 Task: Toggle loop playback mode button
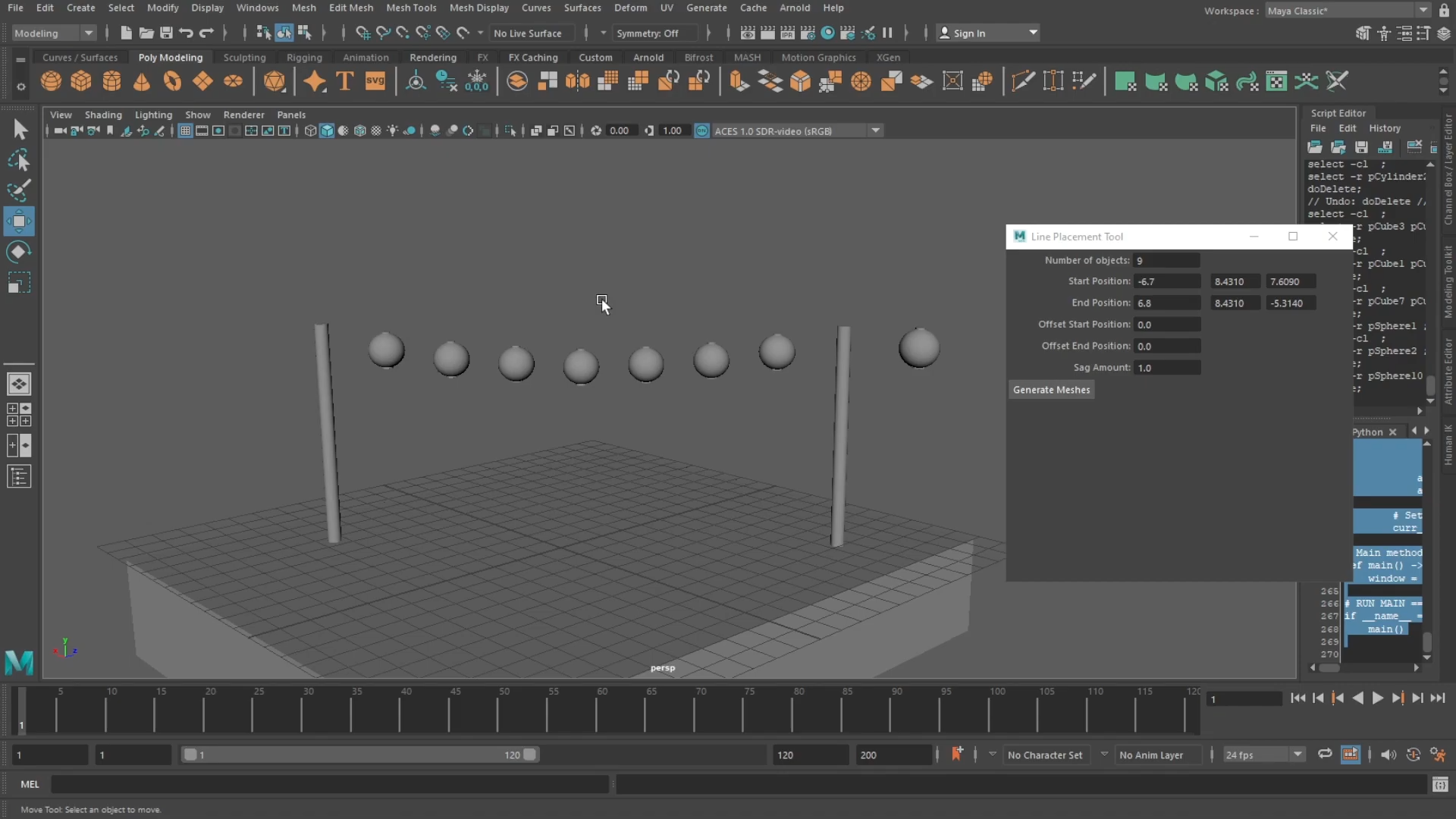click(1325, 755)
